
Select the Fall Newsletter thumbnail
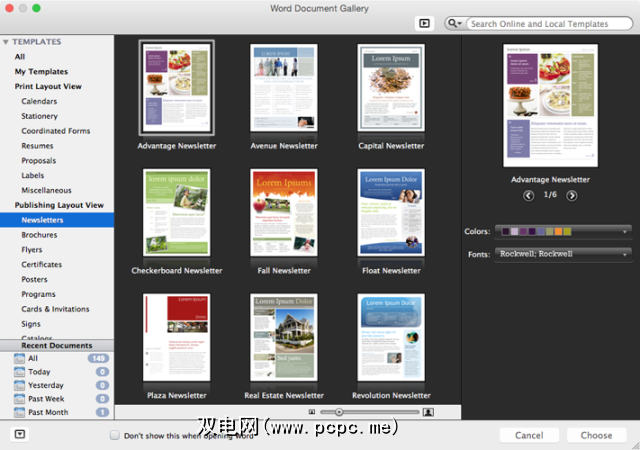pyautogui.click(x=284, y=212)
